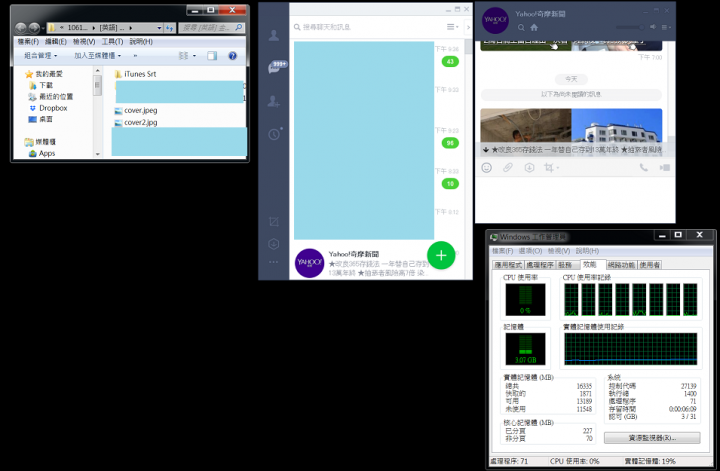Click green plus button in LINE chat list
This screenshot has width=720, height=471.
[441, 255]
